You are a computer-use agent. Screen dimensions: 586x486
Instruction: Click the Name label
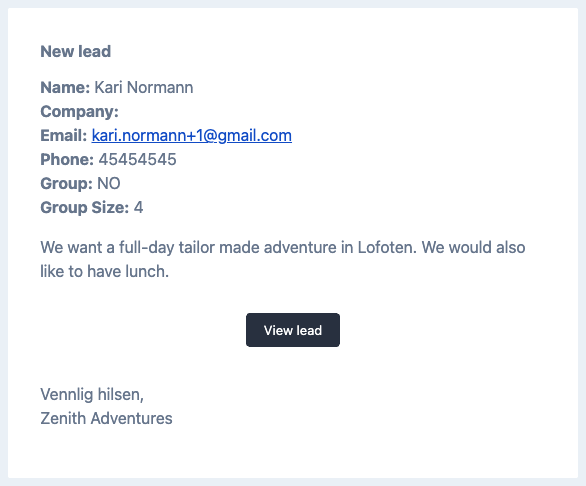click(65, 87)
